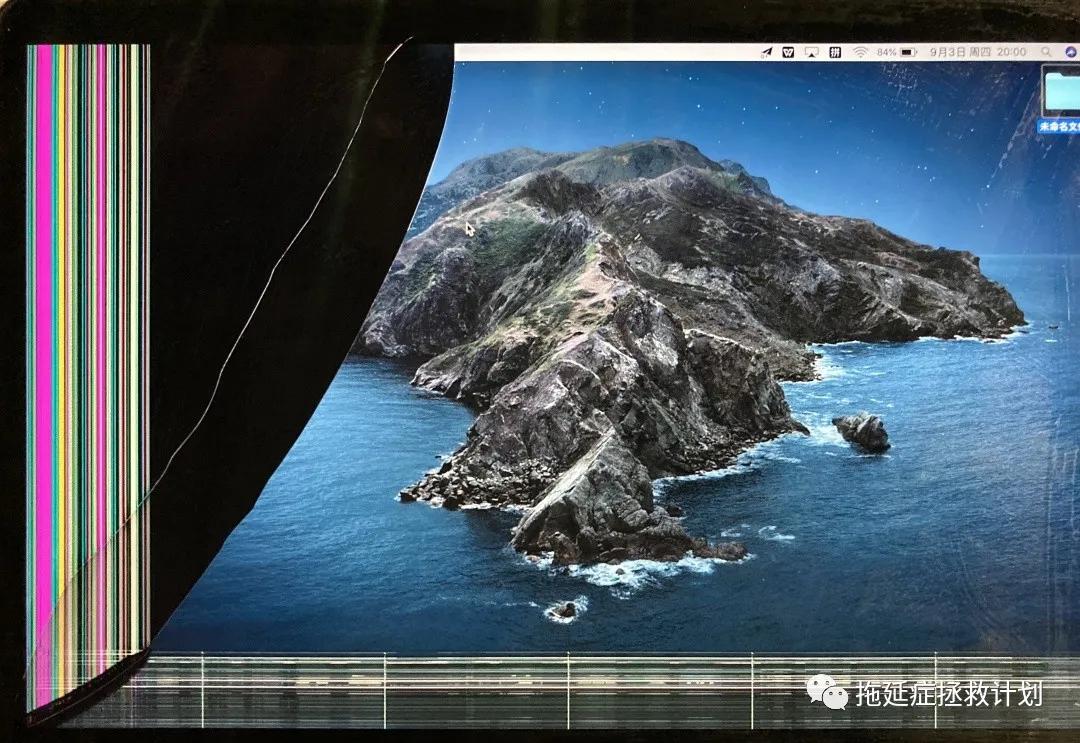Activate Siri from the menu bar icon
Screen dimensions: 1080x743
point(1072,52)
